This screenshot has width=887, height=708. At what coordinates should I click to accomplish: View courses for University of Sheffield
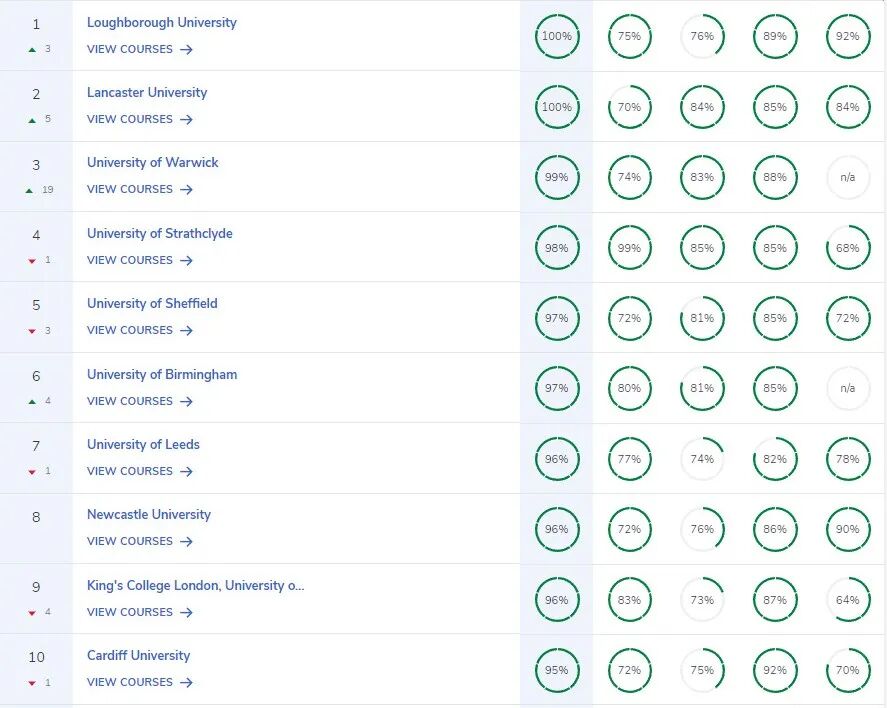[x=139, y=330]
